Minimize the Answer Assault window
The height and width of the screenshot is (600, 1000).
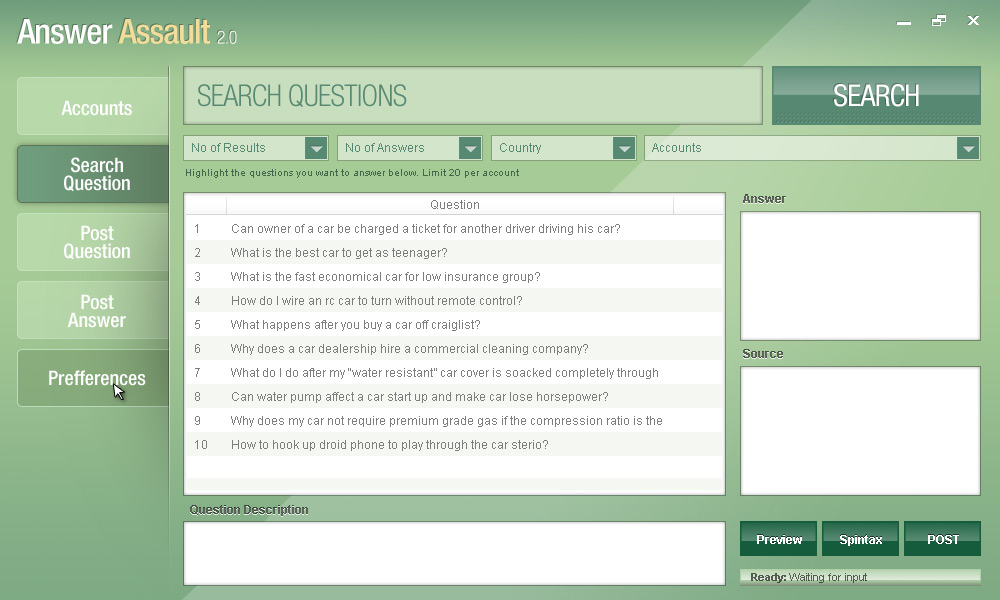click(904, 22)
